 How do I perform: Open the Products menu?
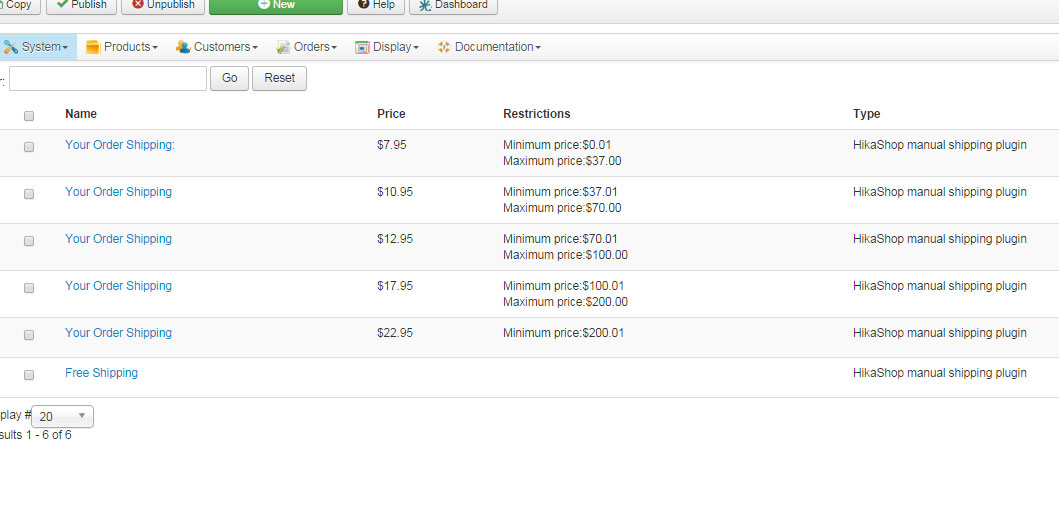123,47
